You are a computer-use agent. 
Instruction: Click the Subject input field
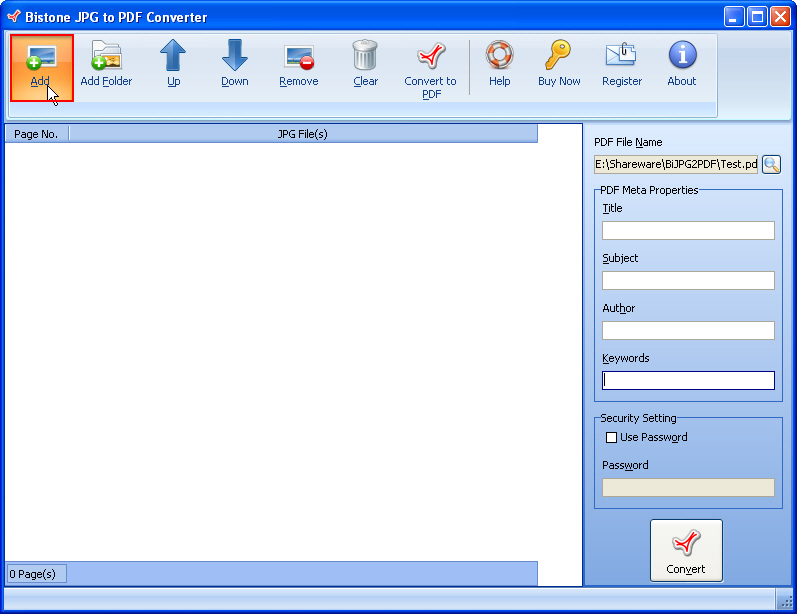(x=688, y=281)
